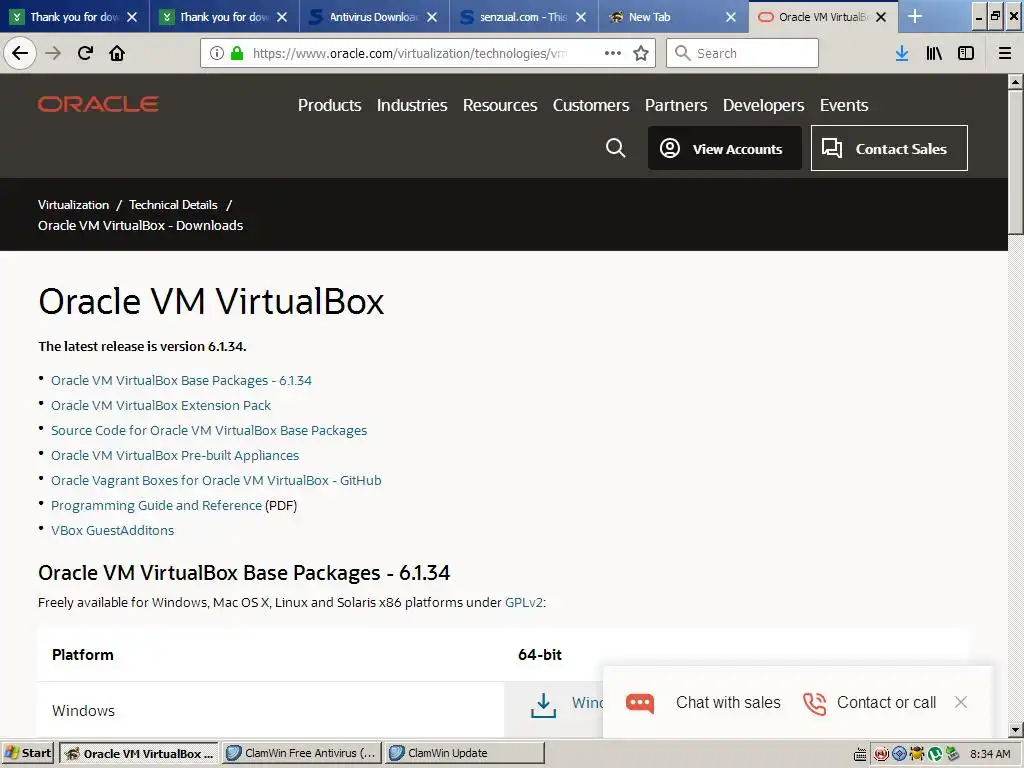This screenshot has width=1024, height=768.
Task: Dismiss the chat with sales popup
Action: pyautogui.click(x=961, y=702)
